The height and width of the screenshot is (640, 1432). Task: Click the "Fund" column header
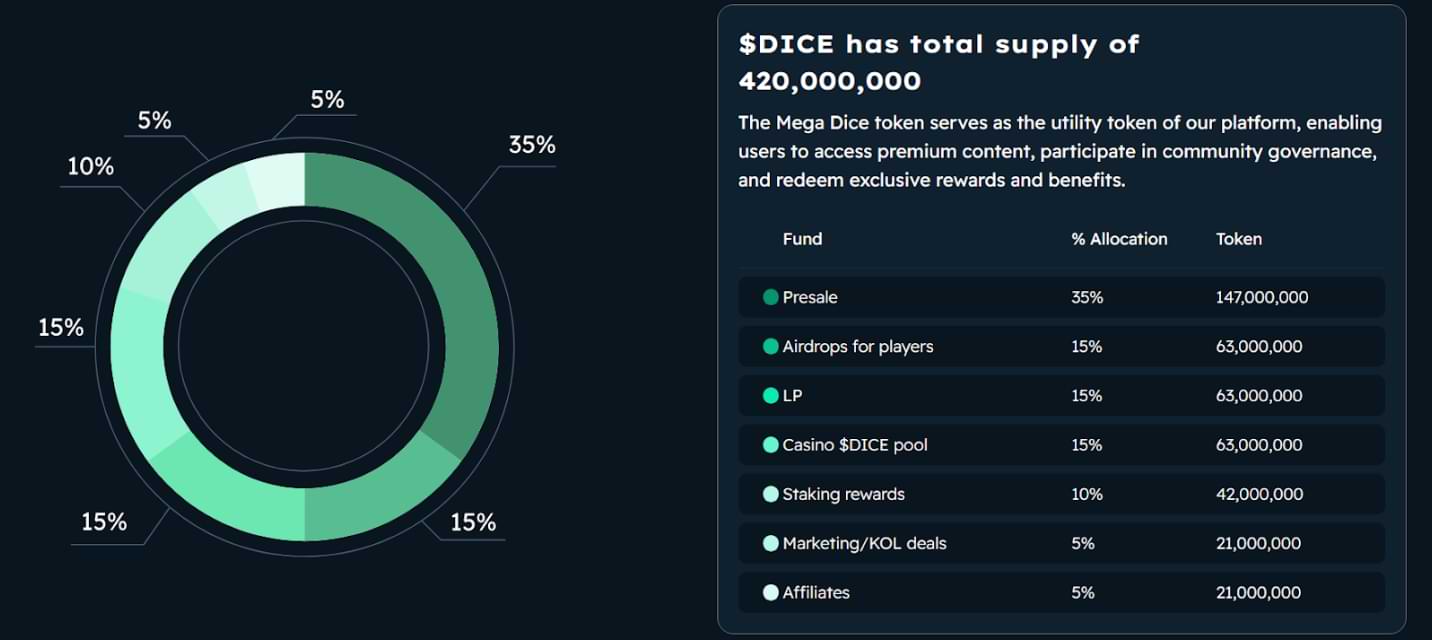802,239
